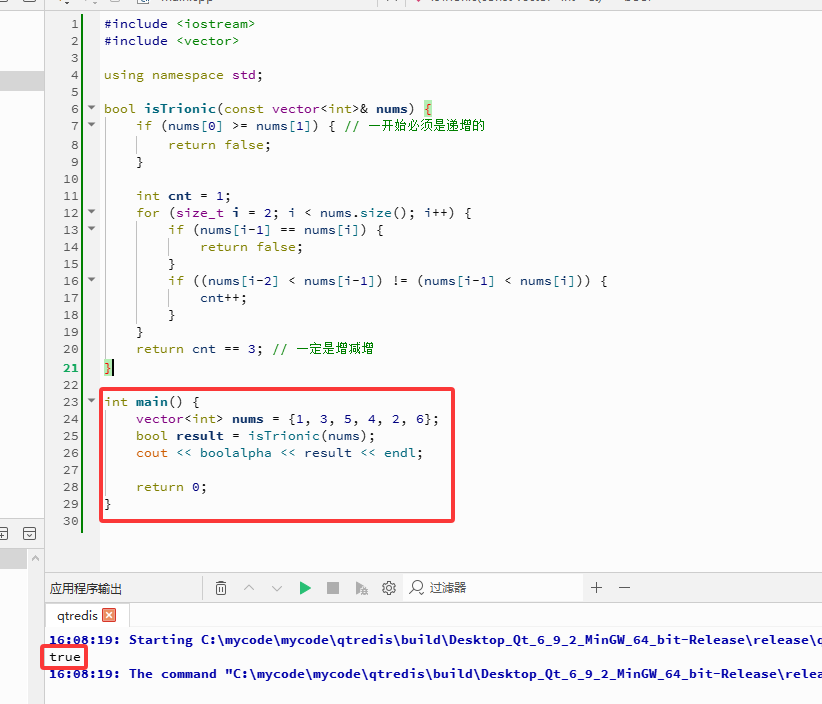Close the qtredis output tab
822x704 pixels.
coord(109,615)
